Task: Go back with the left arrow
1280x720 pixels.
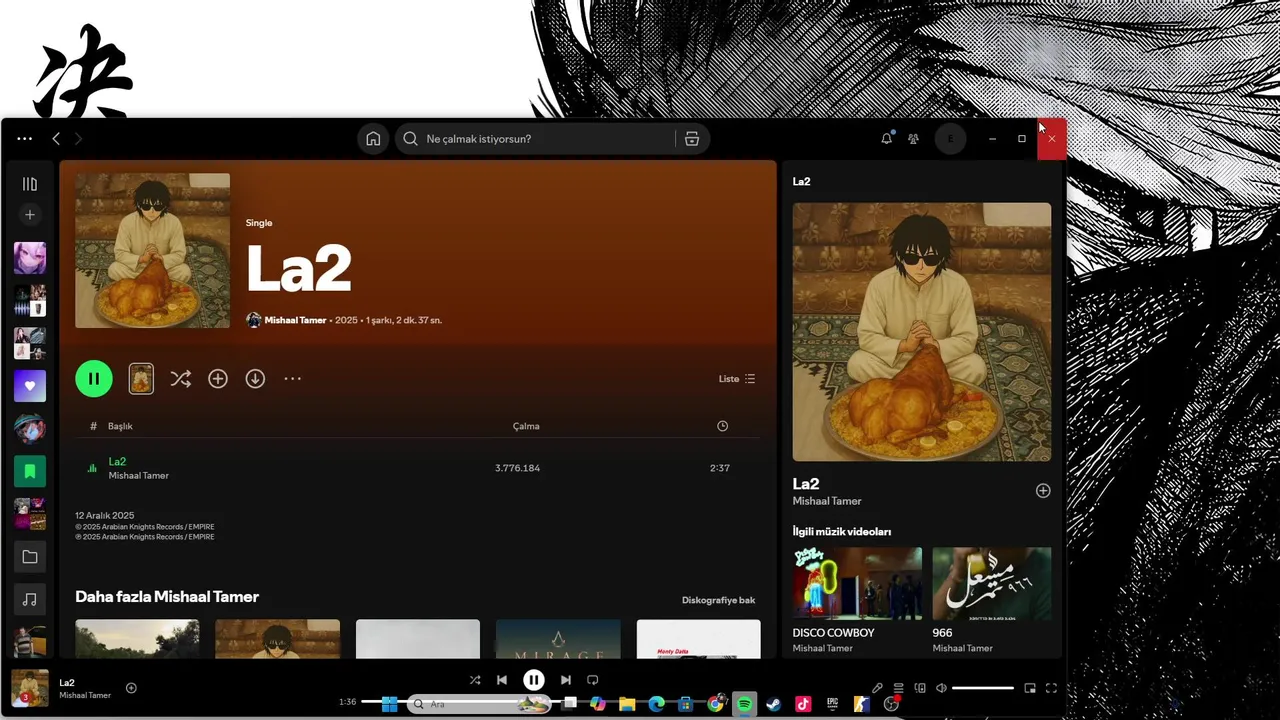Action: 56,139
